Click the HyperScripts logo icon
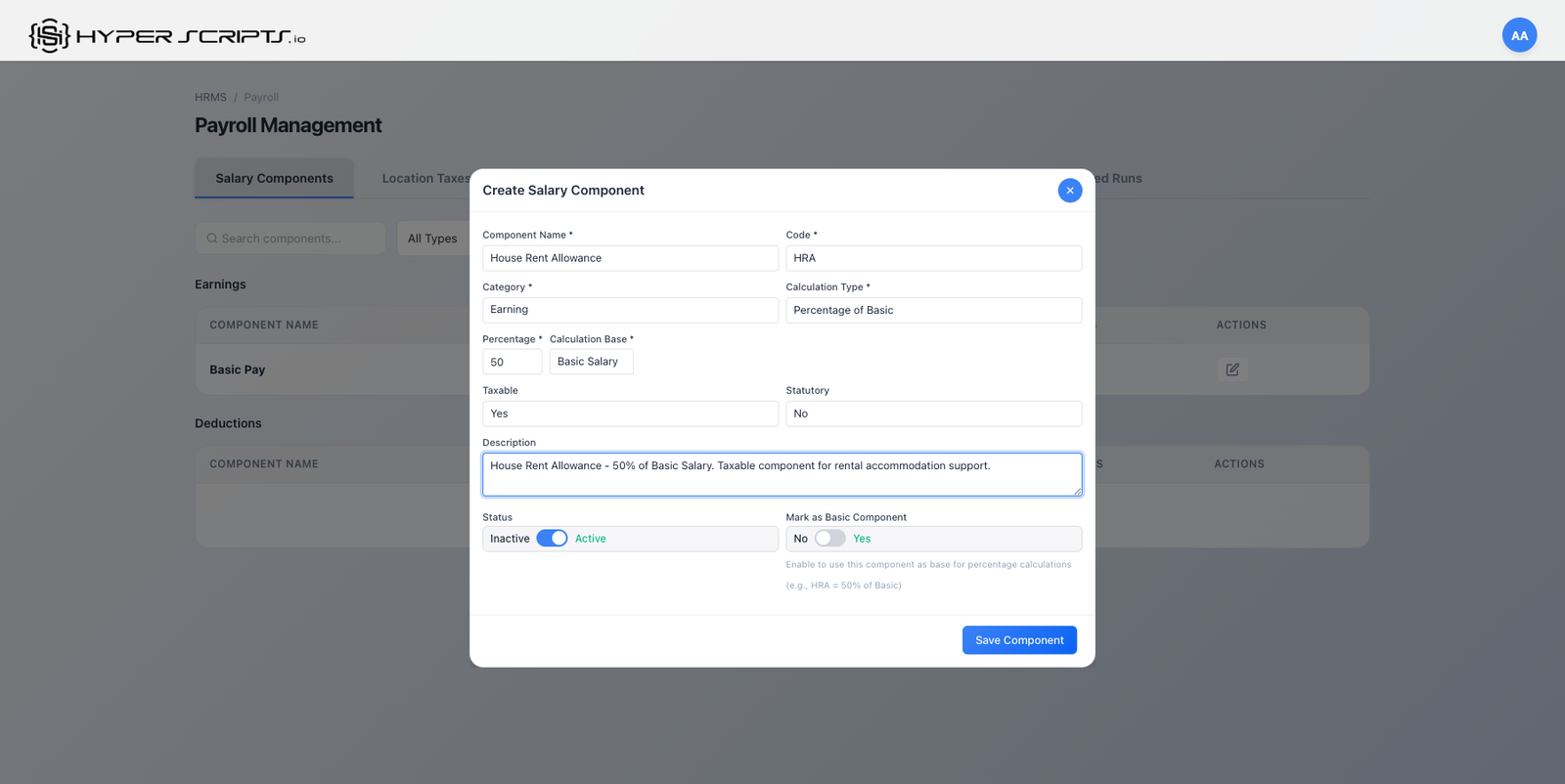 pyautogui.click(x=49, y=36)
